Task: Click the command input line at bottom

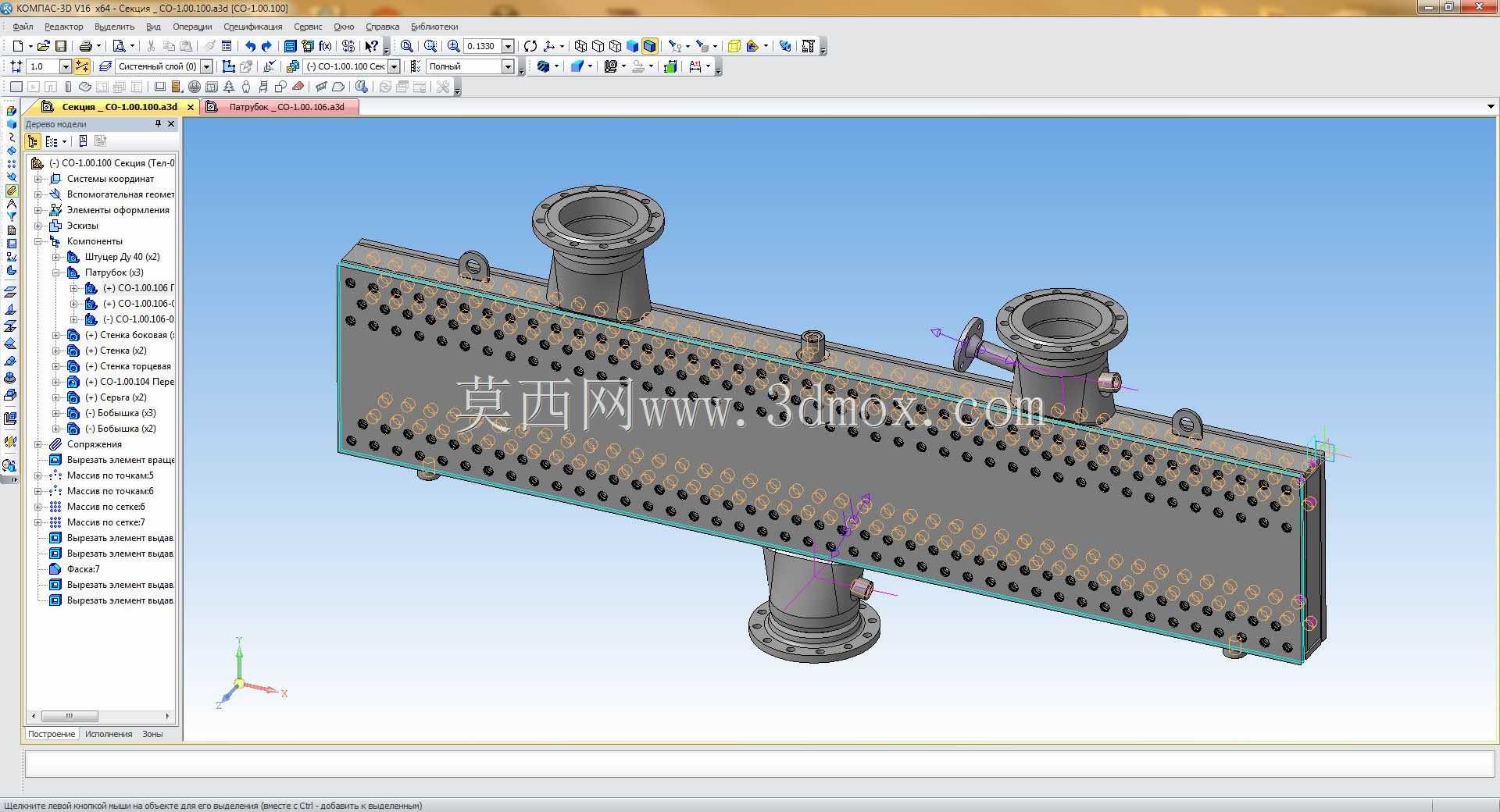Action: coord(759,763)
